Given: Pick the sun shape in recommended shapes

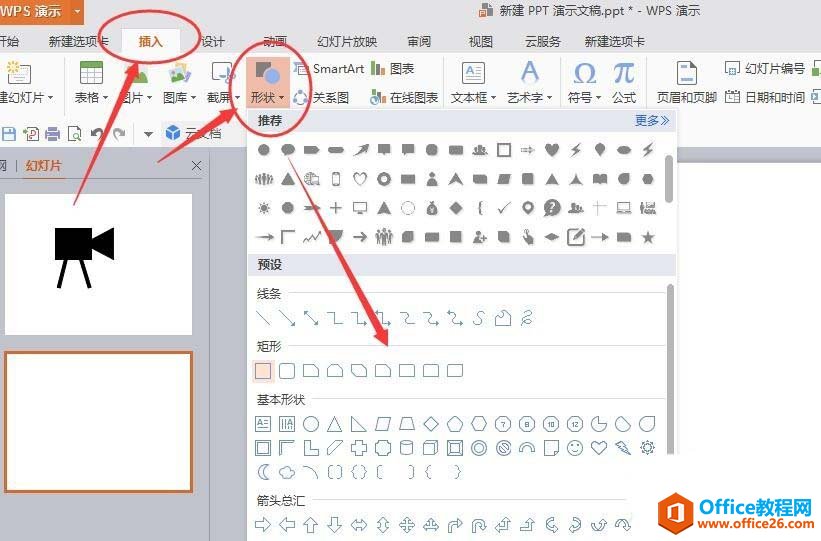Looking at the screenshot, I should click(263, 208).
